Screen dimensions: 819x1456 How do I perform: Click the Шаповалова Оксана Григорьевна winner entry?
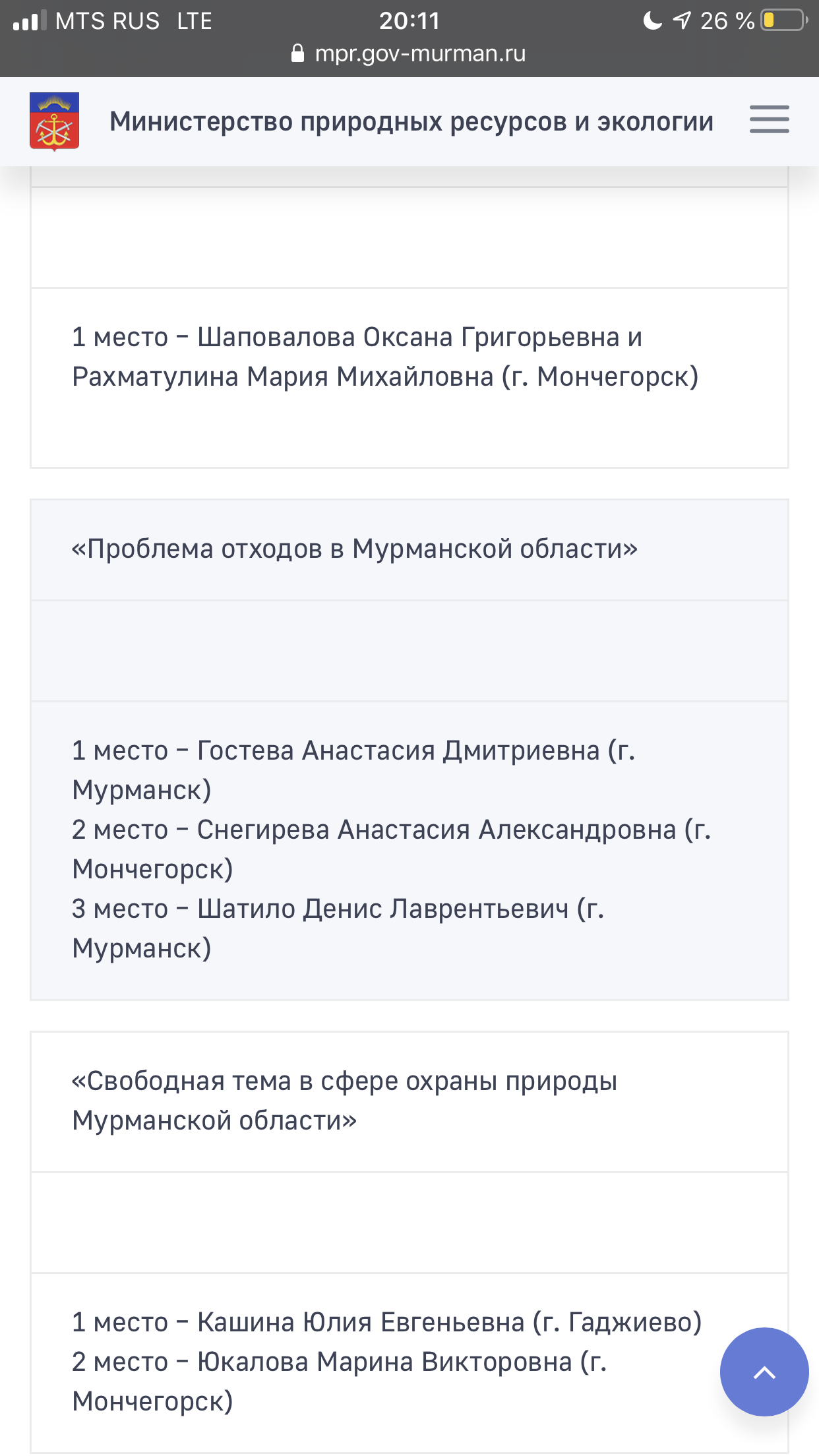click(384, 357)
